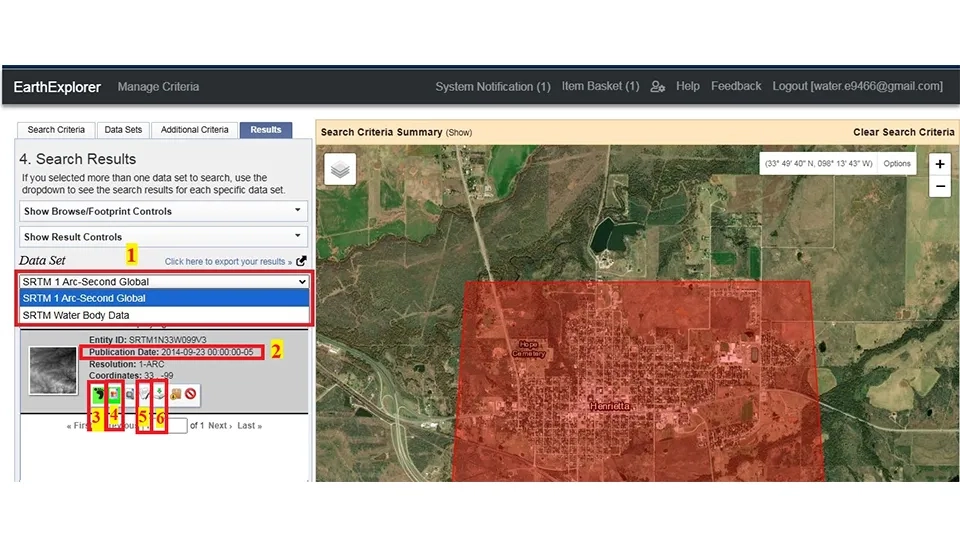Open the SRTM result thumbnail preview
Screen dimensions: 960x548
[53, 370]
